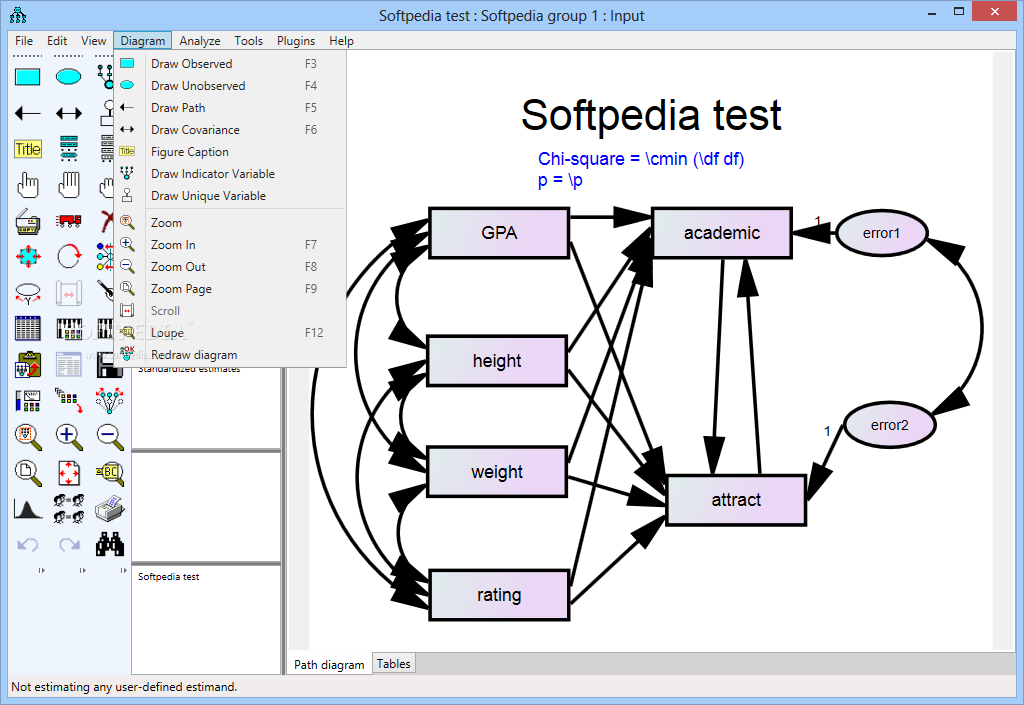Click the minus magnifier zoom out toolbar icon

click(109, 437)
